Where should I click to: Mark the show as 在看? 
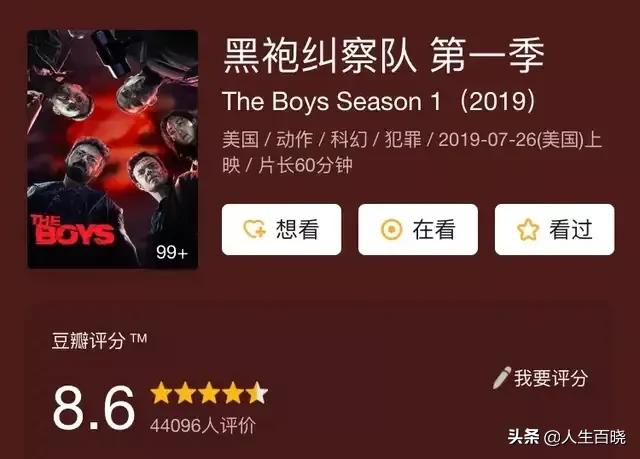[418, 230]
